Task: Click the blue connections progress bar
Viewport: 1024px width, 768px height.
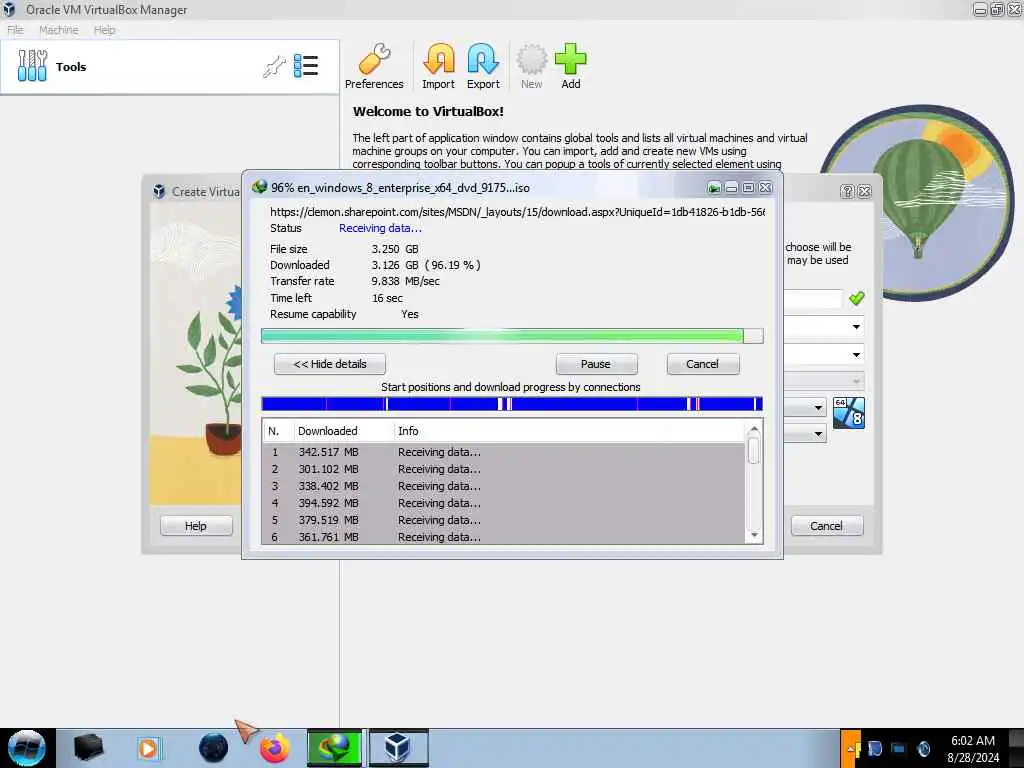Action: (512, 404)
